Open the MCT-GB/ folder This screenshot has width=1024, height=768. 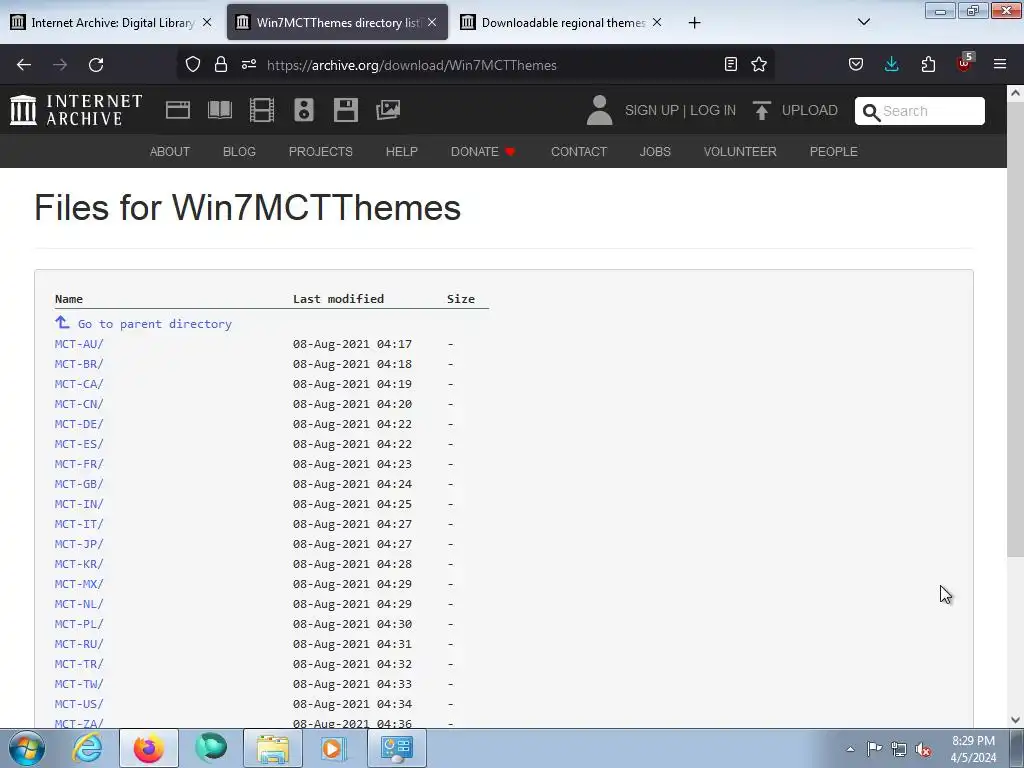click(x=79, y=484)
